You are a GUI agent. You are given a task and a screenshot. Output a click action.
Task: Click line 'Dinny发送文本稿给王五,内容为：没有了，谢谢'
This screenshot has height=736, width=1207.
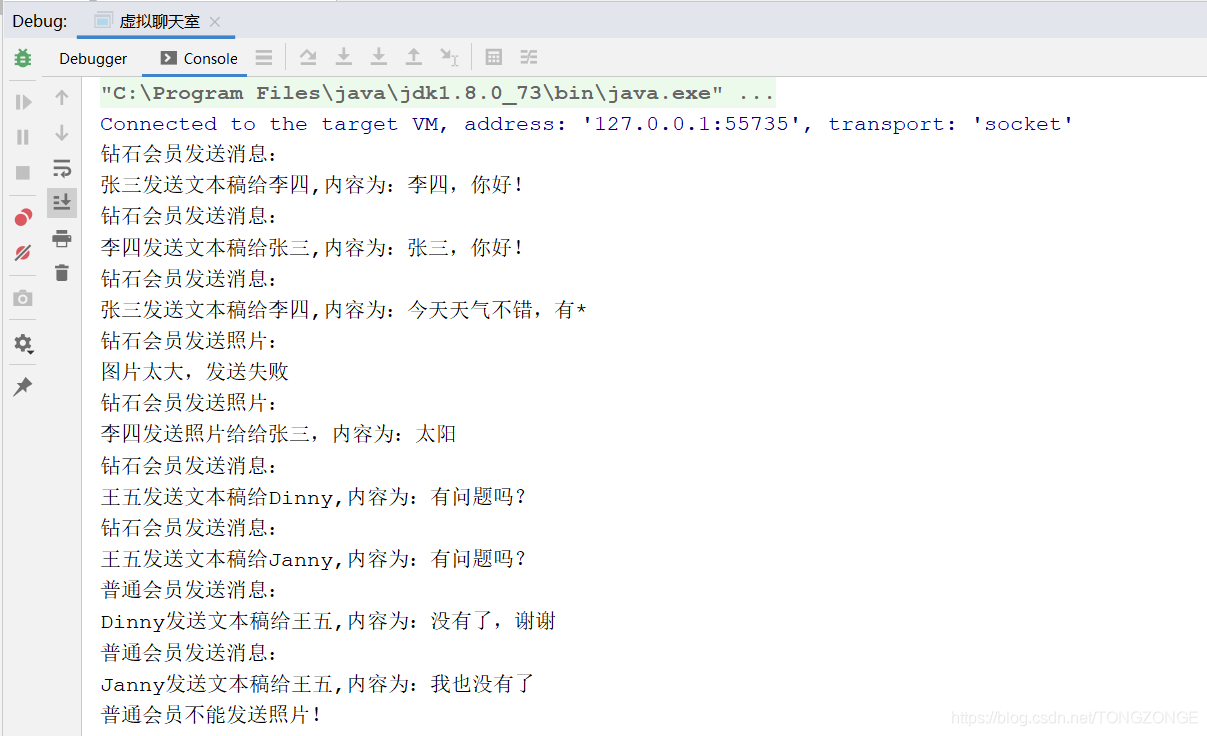point(328,622)
